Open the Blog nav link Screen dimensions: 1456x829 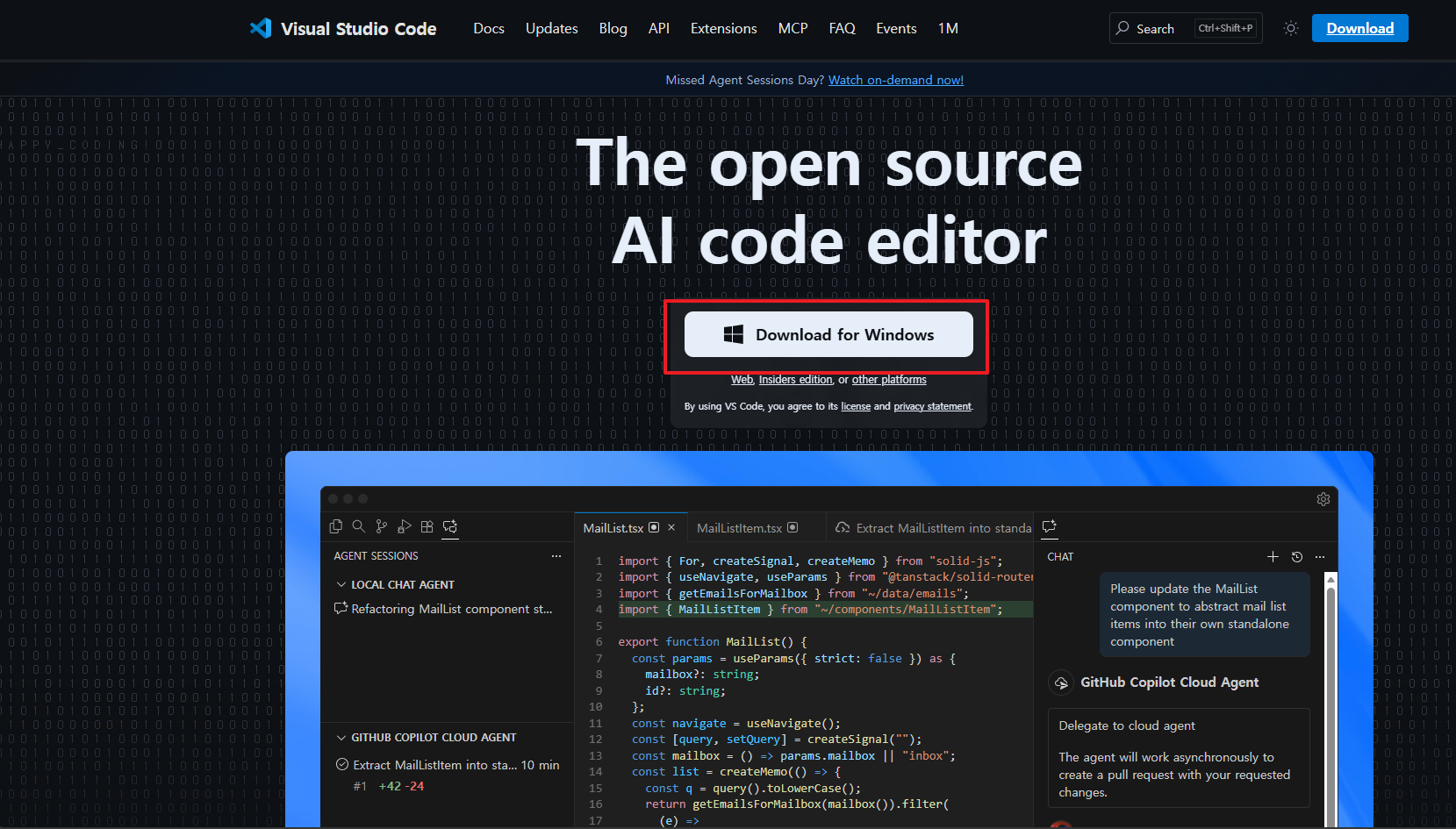pos(613,28)
